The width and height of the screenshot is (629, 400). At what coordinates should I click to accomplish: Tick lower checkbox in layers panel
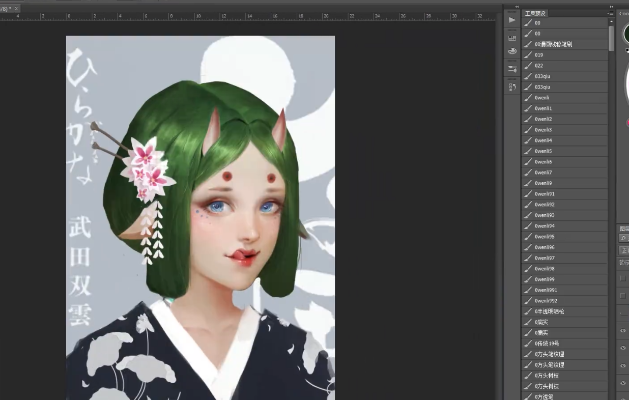point(623,296)
